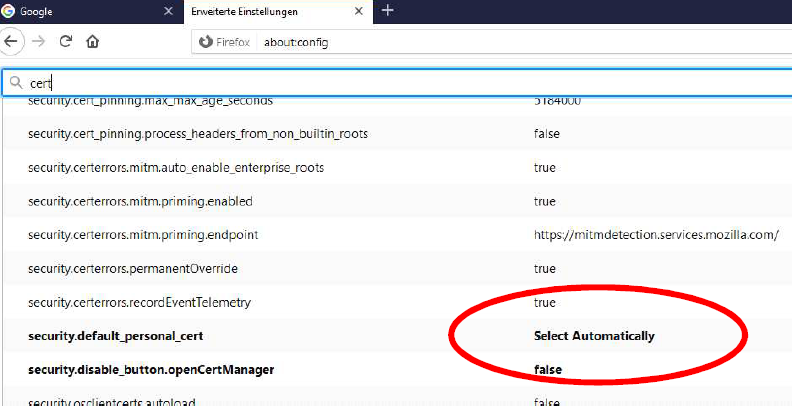This screenshot has width=792, height=408.
Task: Reload the about:config page
Action: pos(66,42)
